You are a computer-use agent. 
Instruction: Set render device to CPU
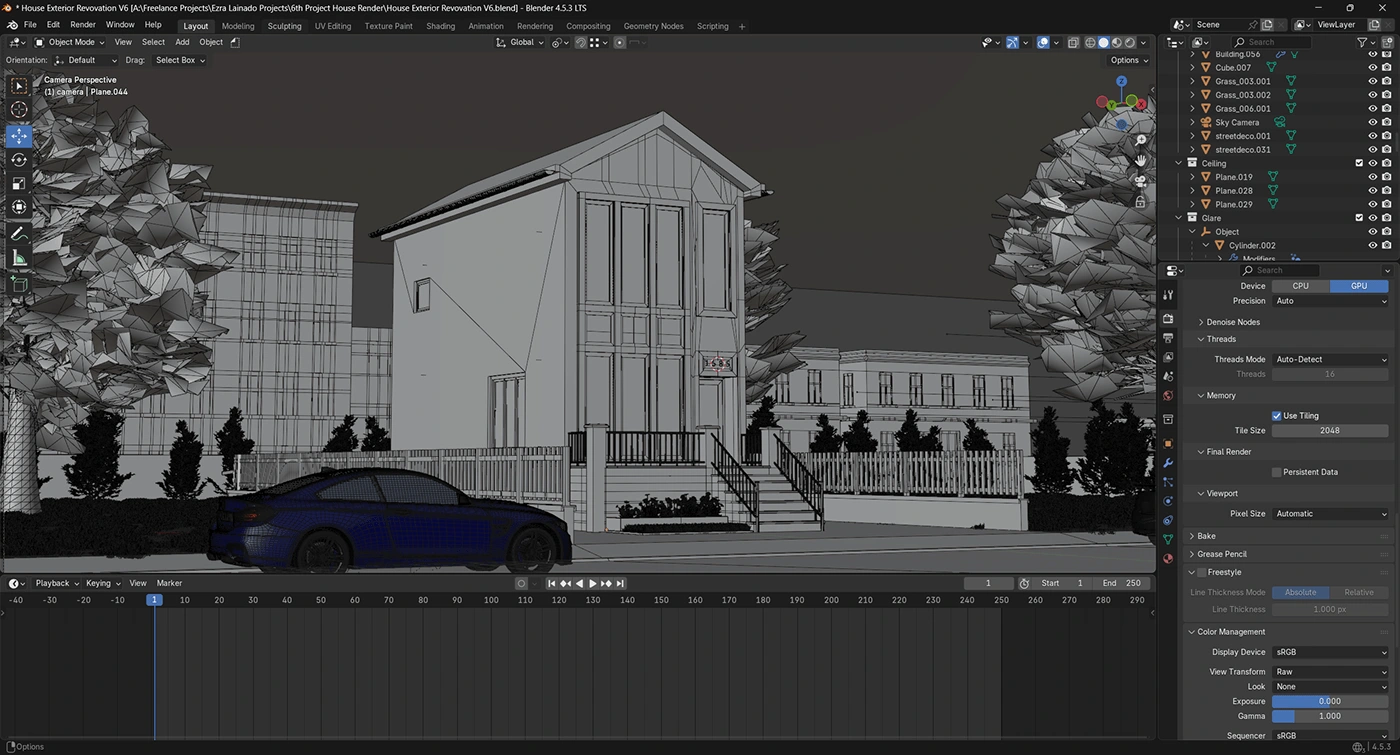1300,286
